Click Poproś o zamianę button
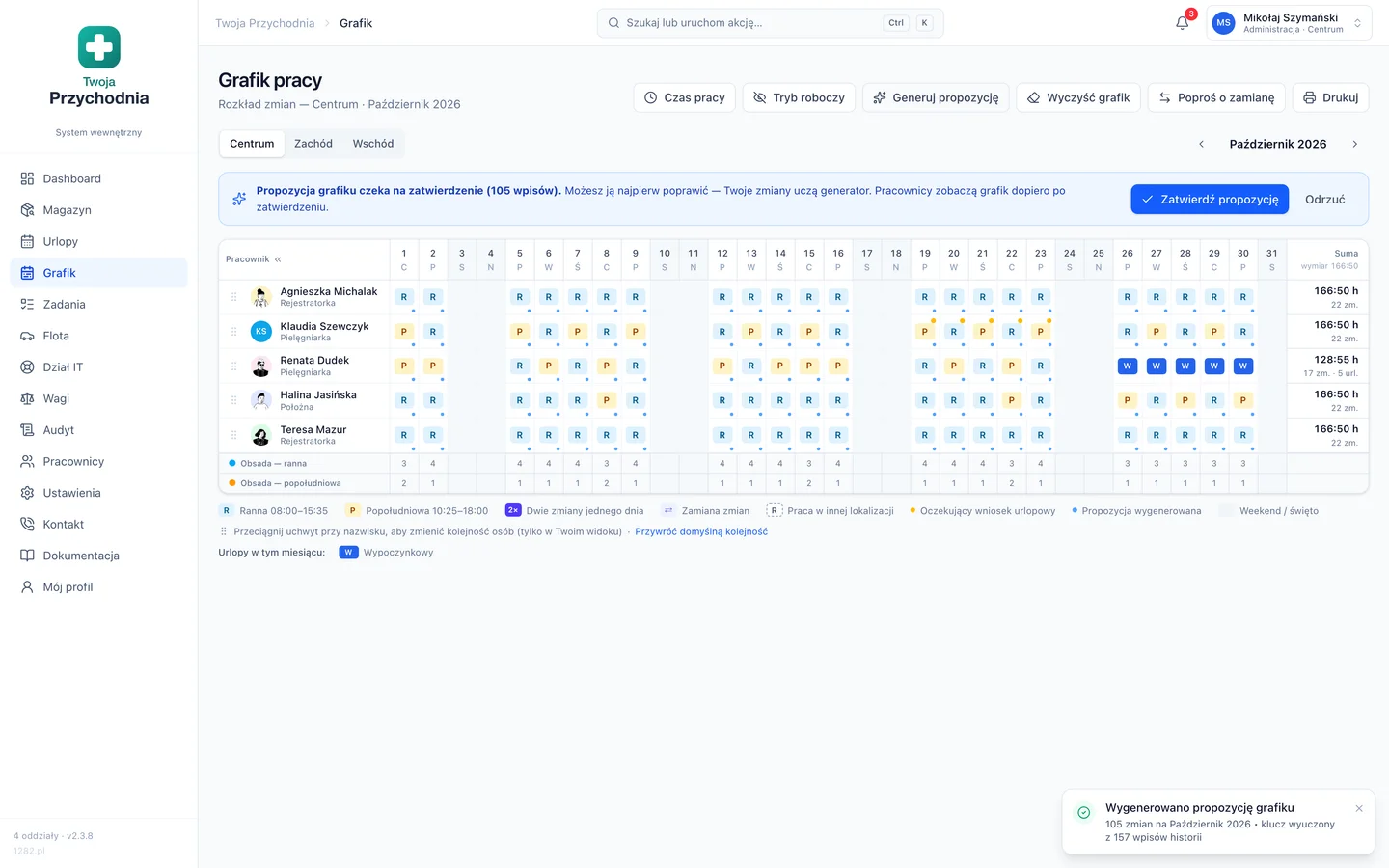 coord(1216,97)
